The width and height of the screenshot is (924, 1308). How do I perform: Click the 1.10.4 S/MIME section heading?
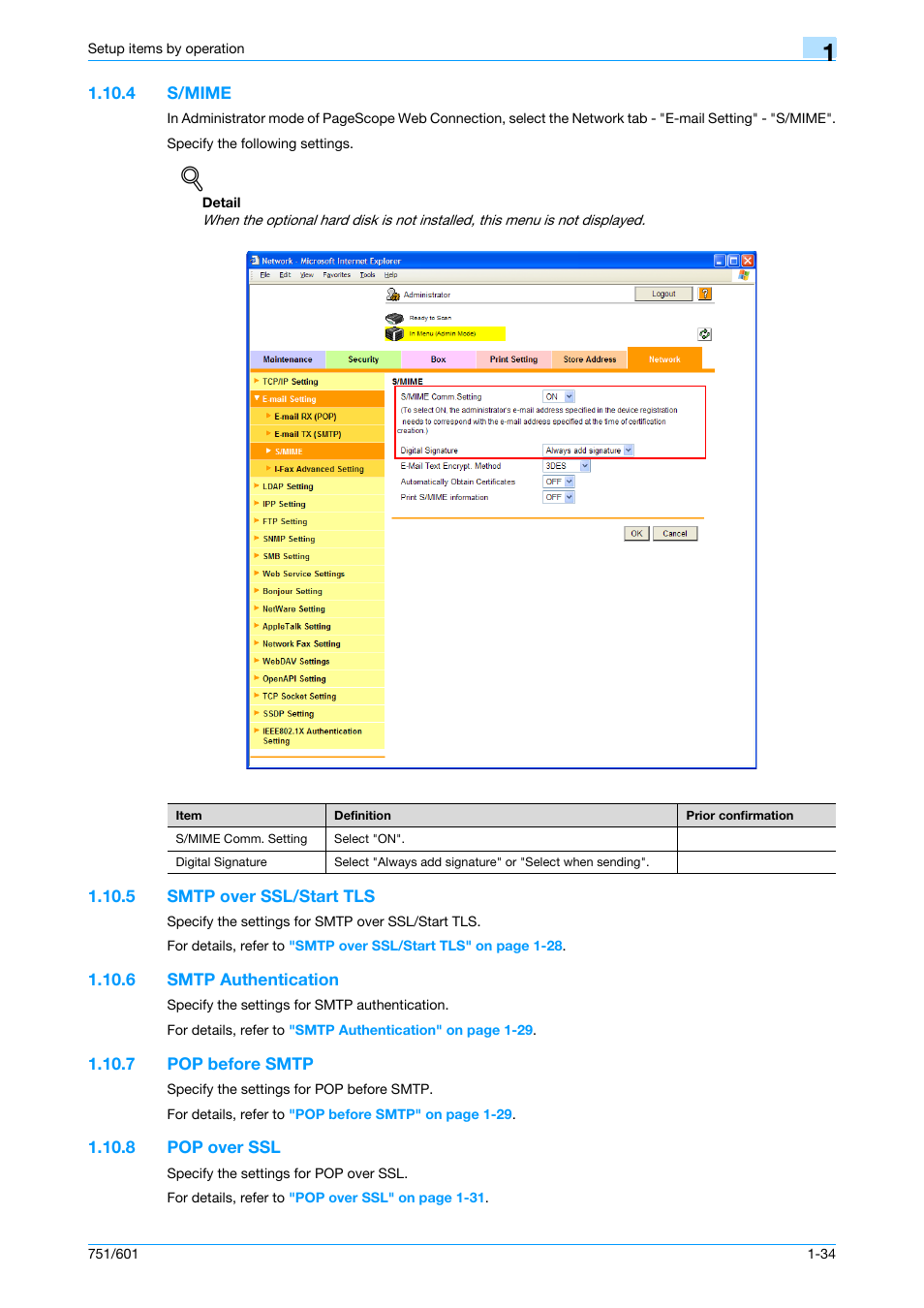[160, 93]
